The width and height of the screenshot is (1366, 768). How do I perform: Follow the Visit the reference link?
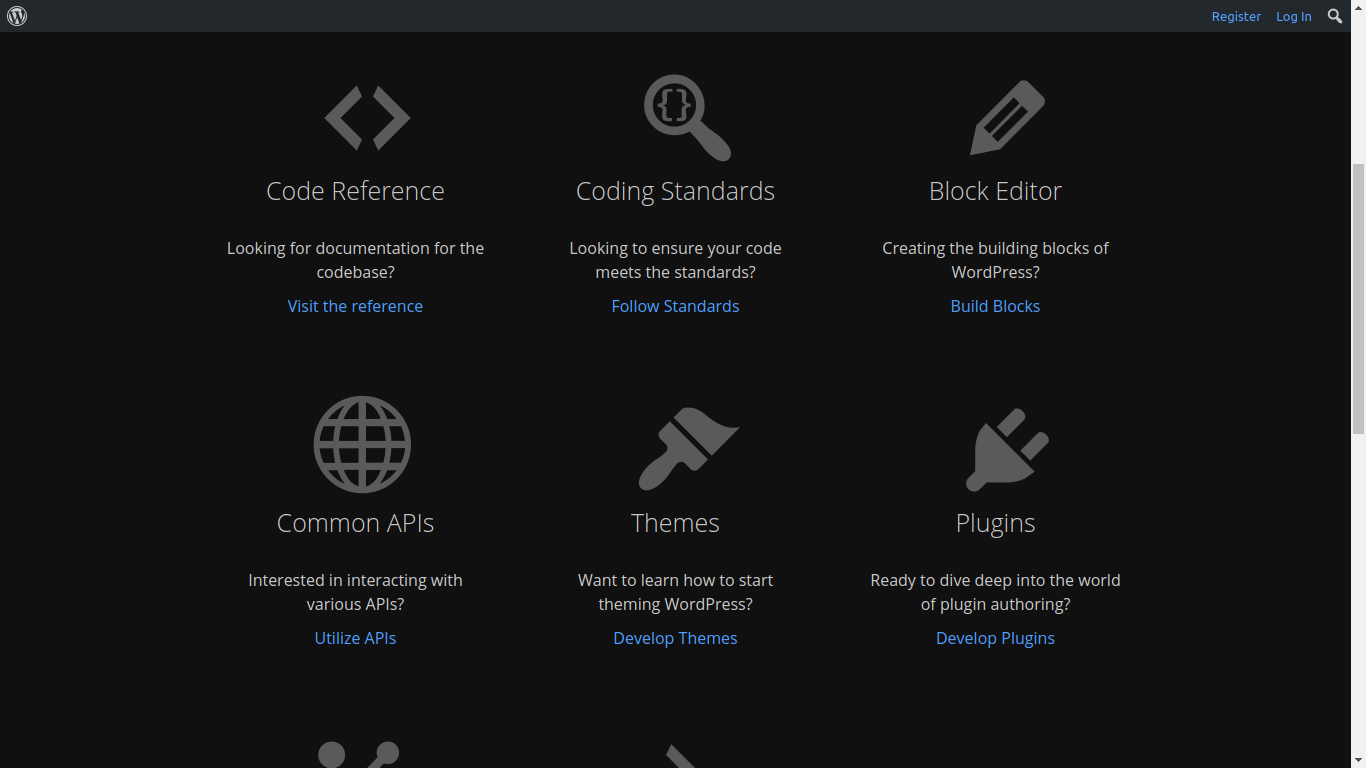[355, 306]
